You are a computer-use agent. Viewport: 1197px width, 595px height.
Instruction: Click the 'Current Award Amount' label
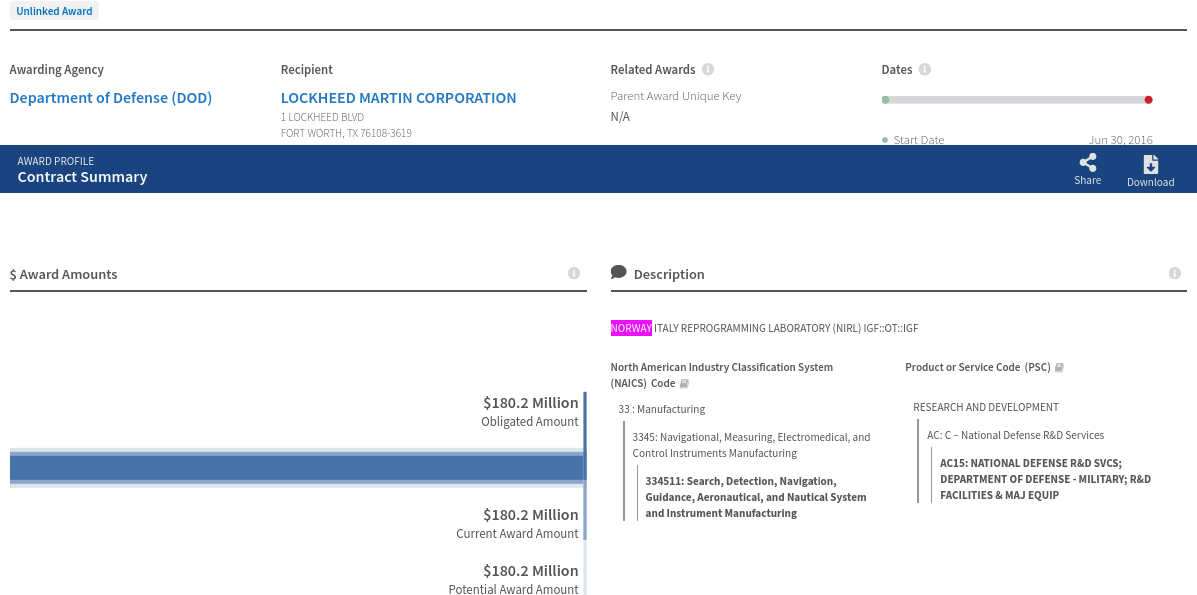pos(517,534)
